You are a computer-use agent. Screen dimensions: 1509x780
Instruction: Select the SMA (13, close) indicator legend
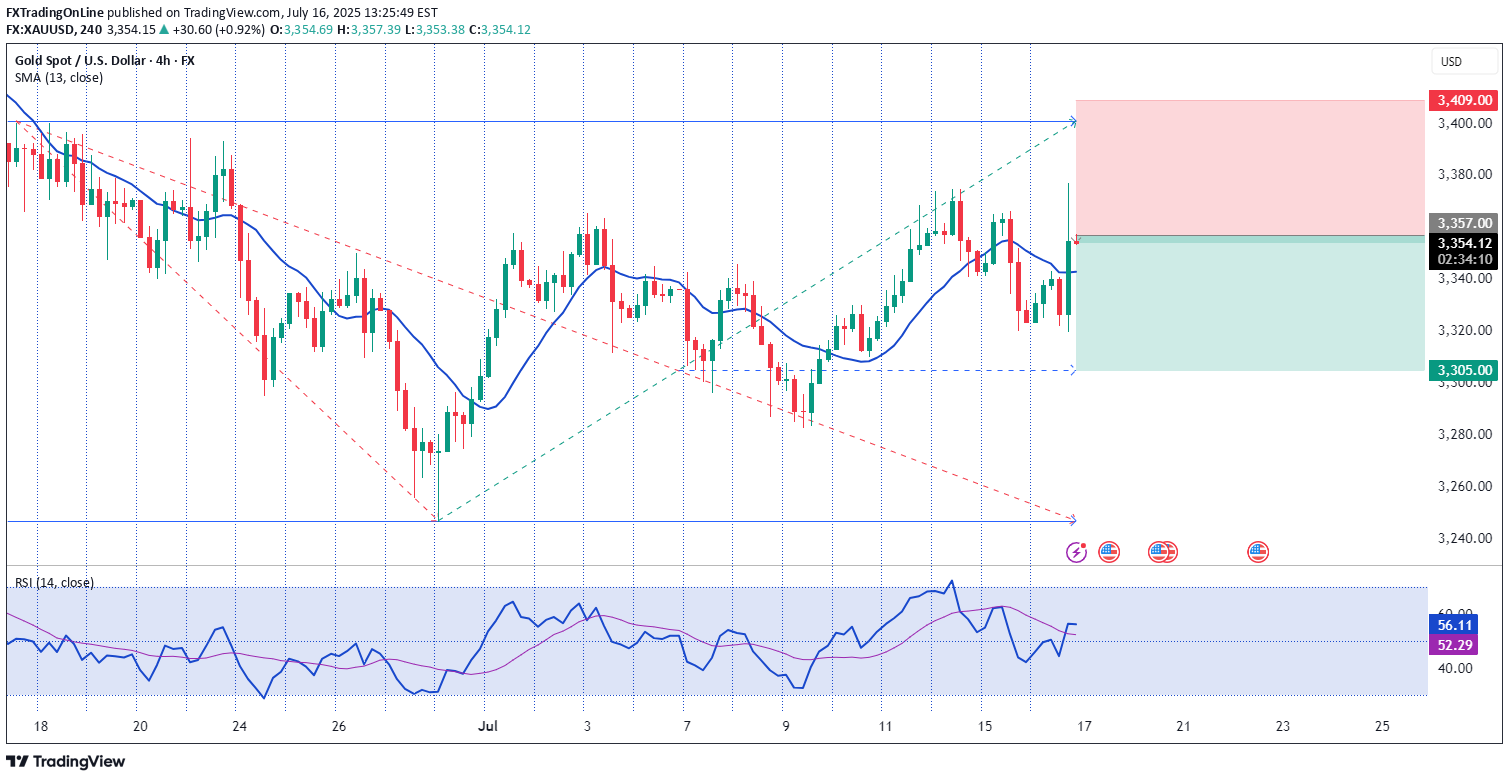click(58, 78)
